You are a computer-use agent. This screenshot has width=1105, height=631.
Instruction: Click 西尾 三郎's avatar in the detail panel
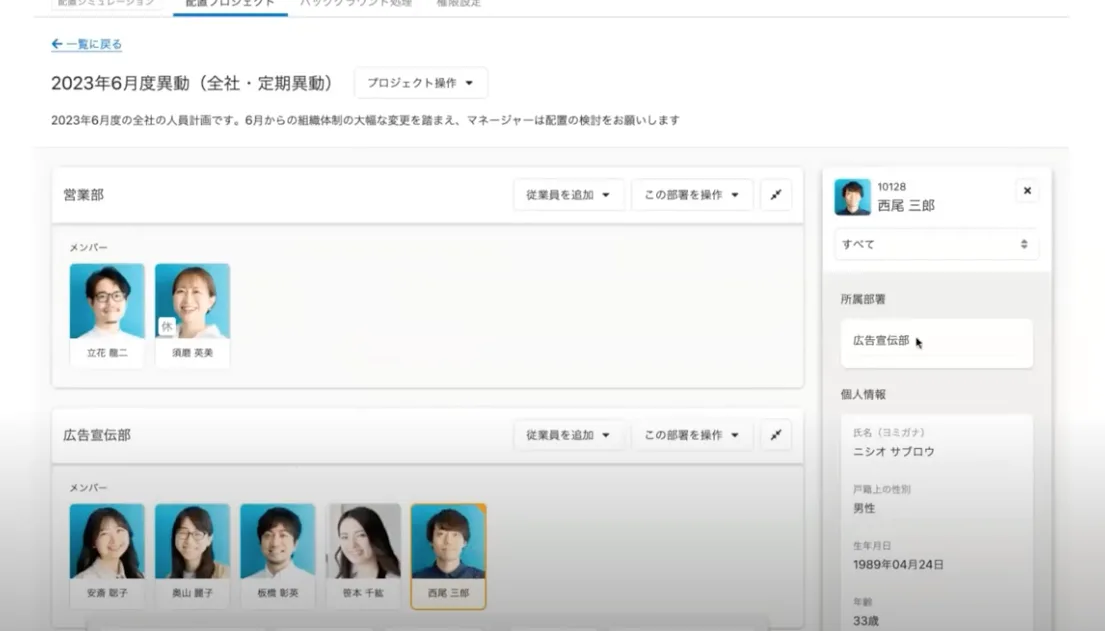point(852,197)
